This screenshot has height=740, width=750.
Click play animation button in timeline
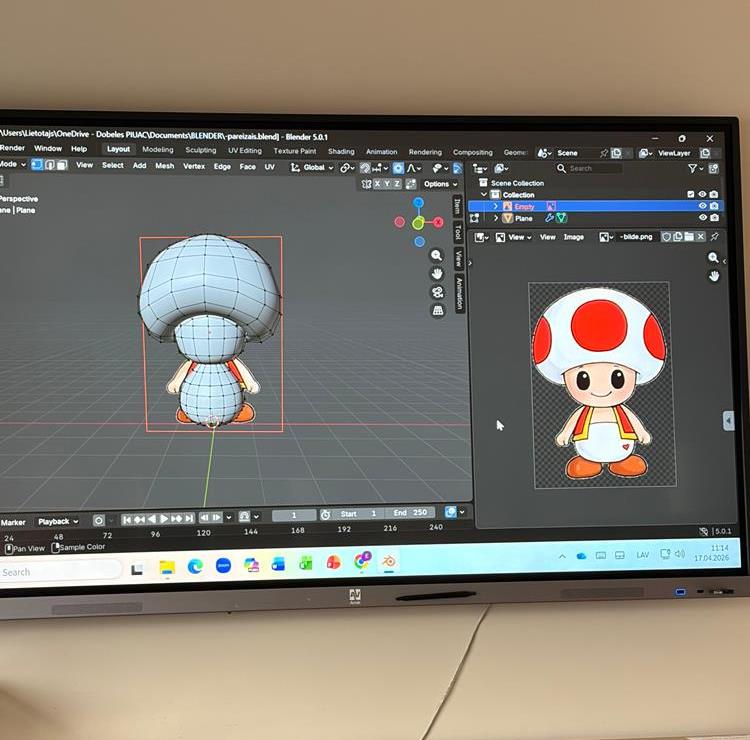[x=164, y=519]
